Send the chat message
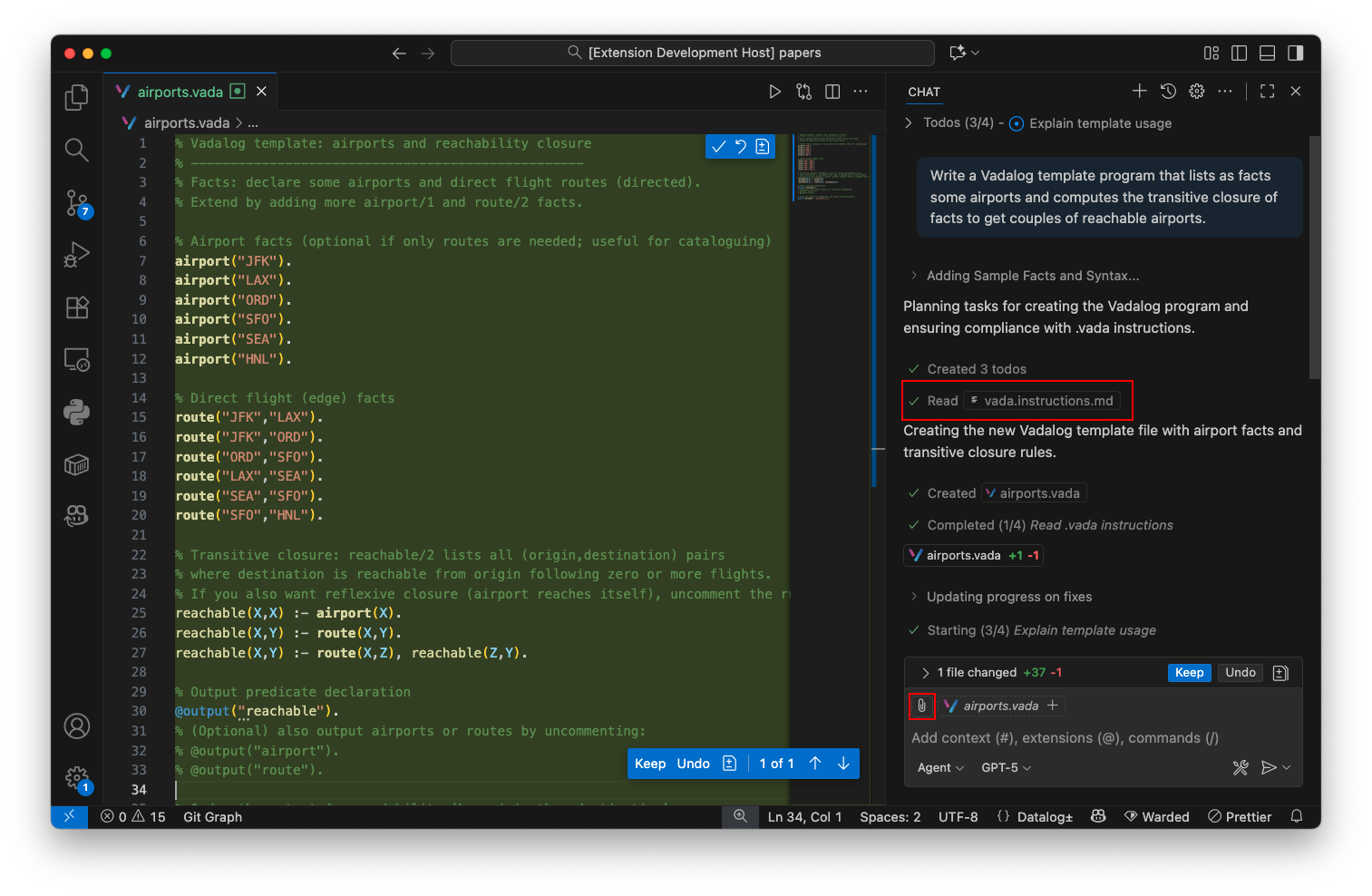 click(1268, 768)
